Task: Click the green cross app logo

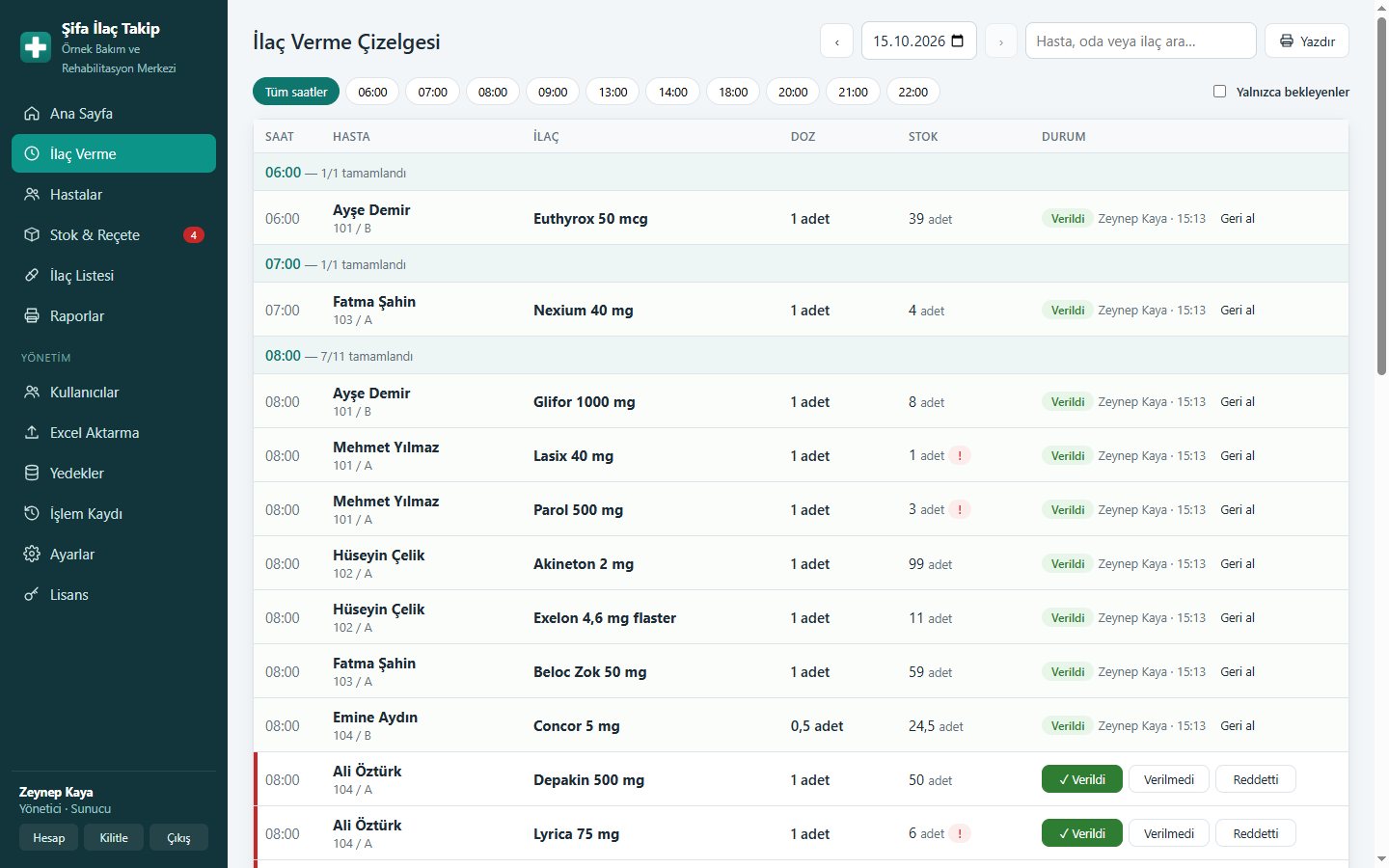Action: (x=36, y=47)
